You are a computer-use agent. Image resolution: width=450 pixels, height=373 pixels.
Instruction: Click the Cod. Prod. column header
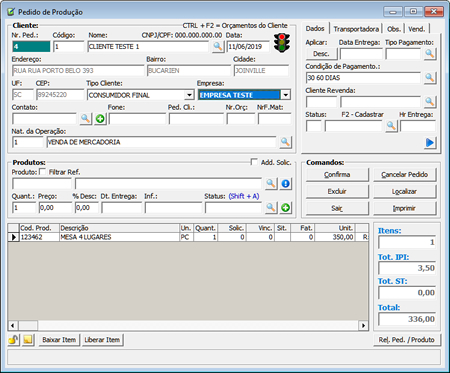click(x=39, y=228)
